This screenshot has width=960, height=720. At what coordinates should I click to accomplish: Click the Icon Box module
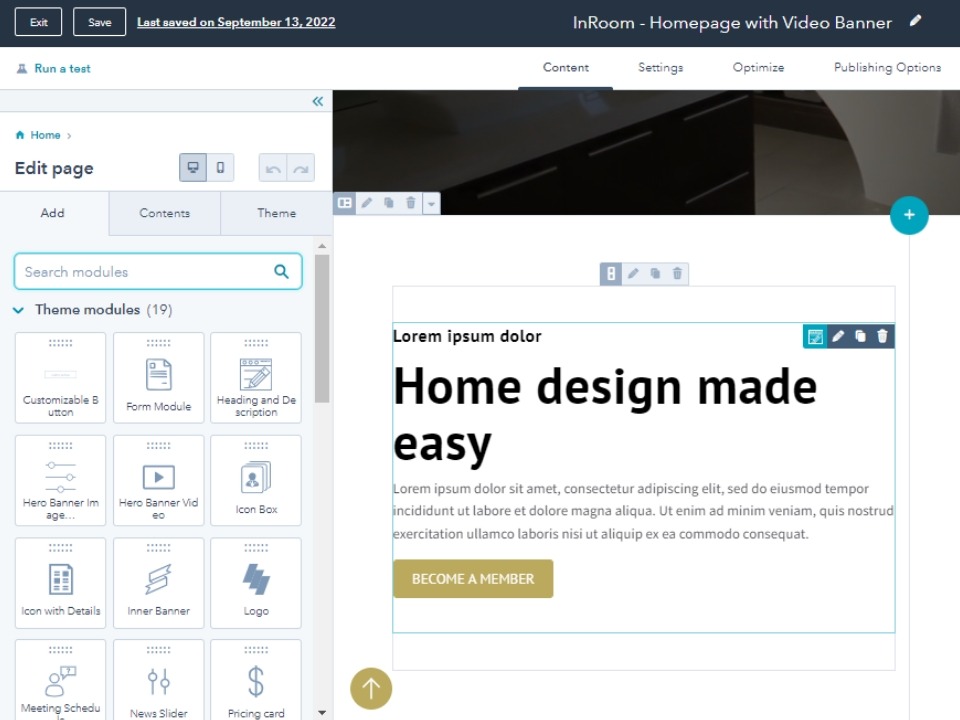pyautogui.click(x=256, y=480)
